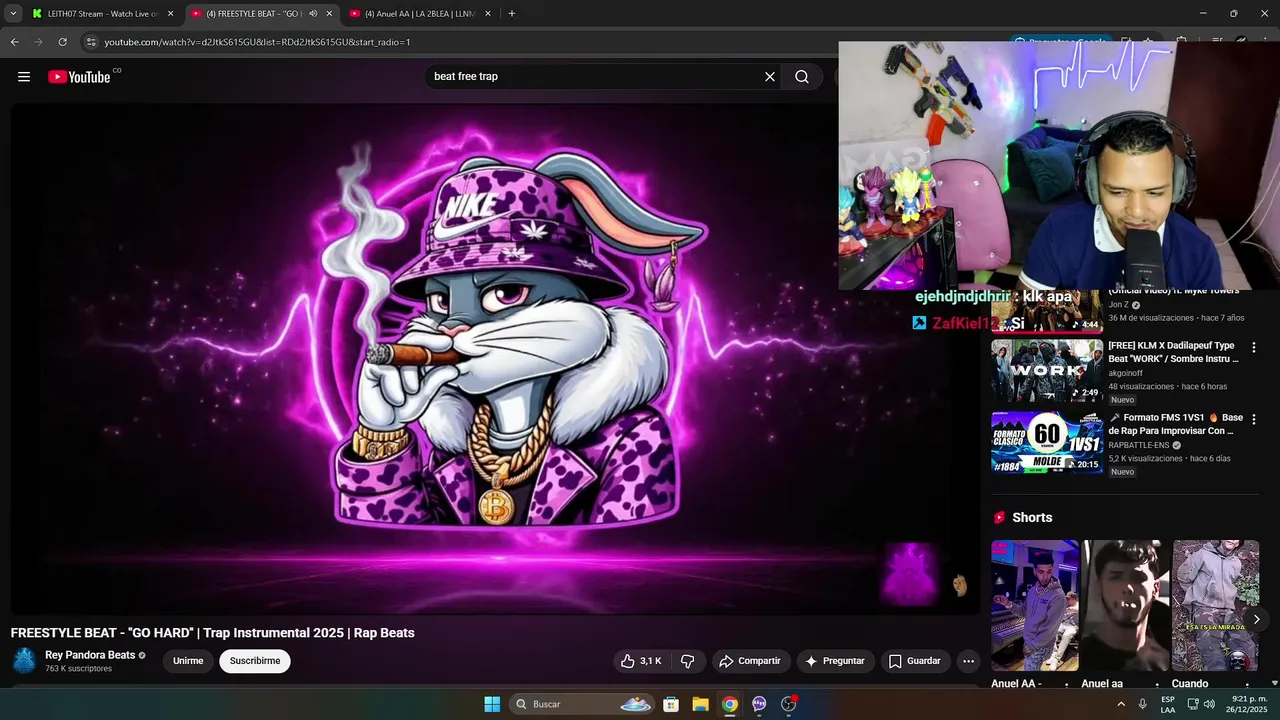Clear the search box text

coord(770,77)
